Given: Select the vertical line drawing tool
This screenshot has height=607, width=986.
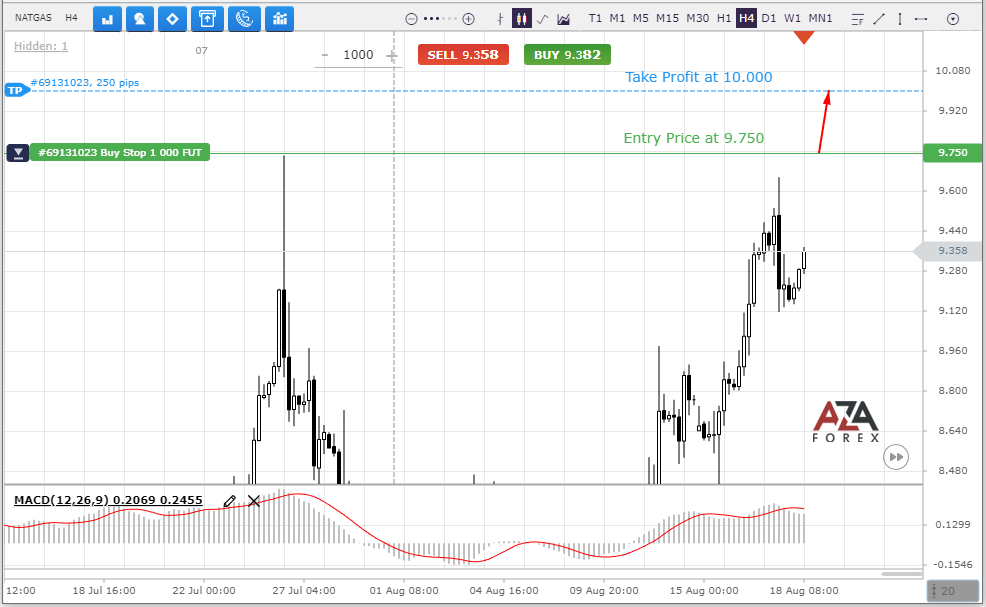Looking at the screenshot, I should tap(900, 19).
